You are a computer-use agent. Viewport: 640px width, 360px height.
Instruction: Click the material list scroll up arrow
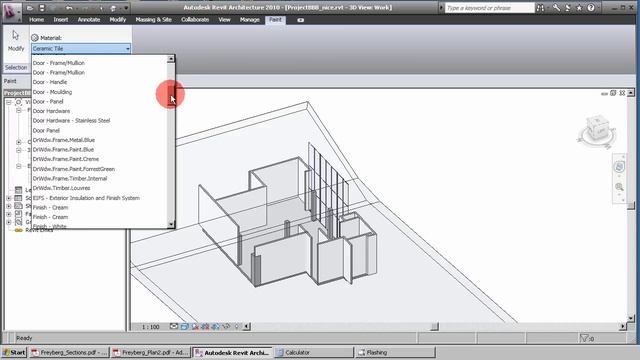click(x=171, y=59)
